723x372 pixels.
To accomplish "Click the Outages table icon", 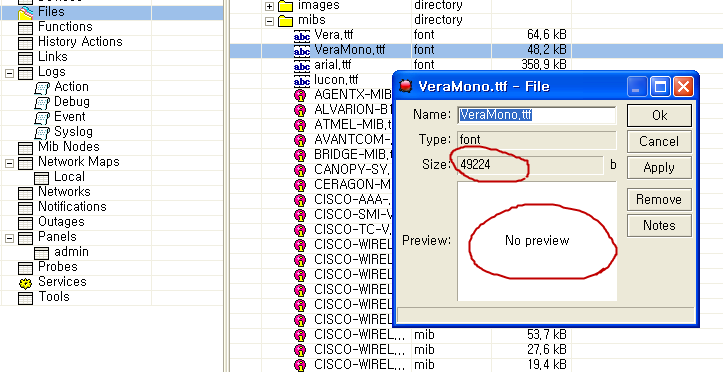I will (25, 223).
